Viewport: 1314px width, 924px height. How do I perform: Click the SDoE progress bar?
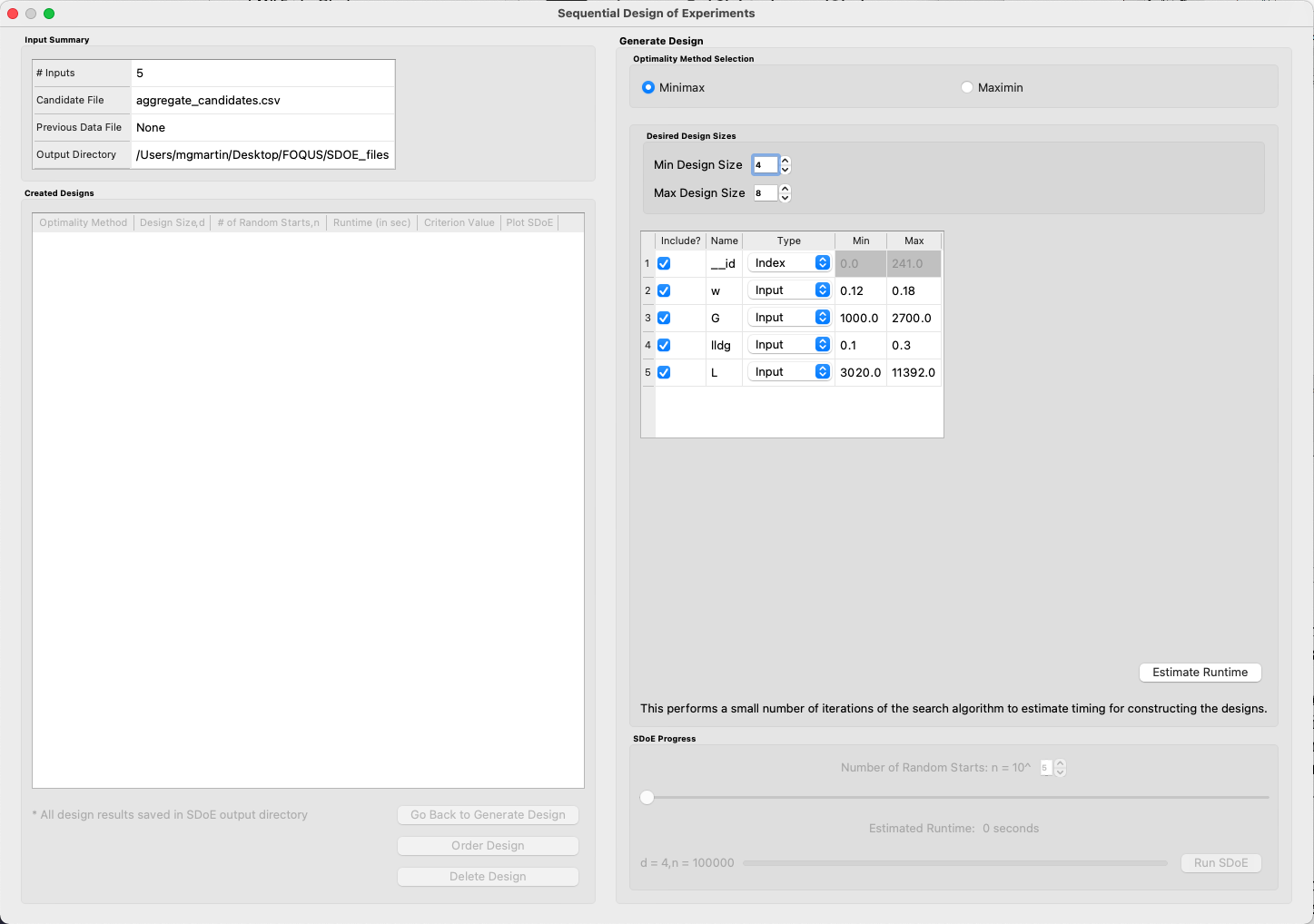click(955, 863)
